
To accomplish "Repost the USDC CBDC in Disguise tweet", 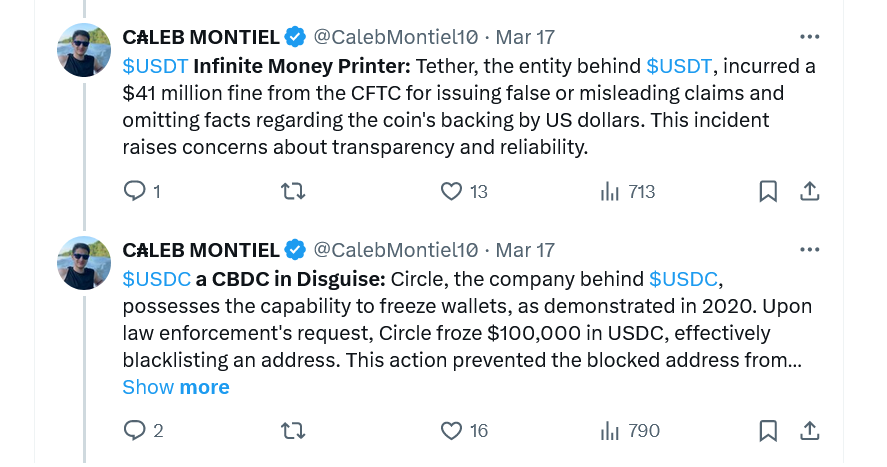I will click(293, 431).
